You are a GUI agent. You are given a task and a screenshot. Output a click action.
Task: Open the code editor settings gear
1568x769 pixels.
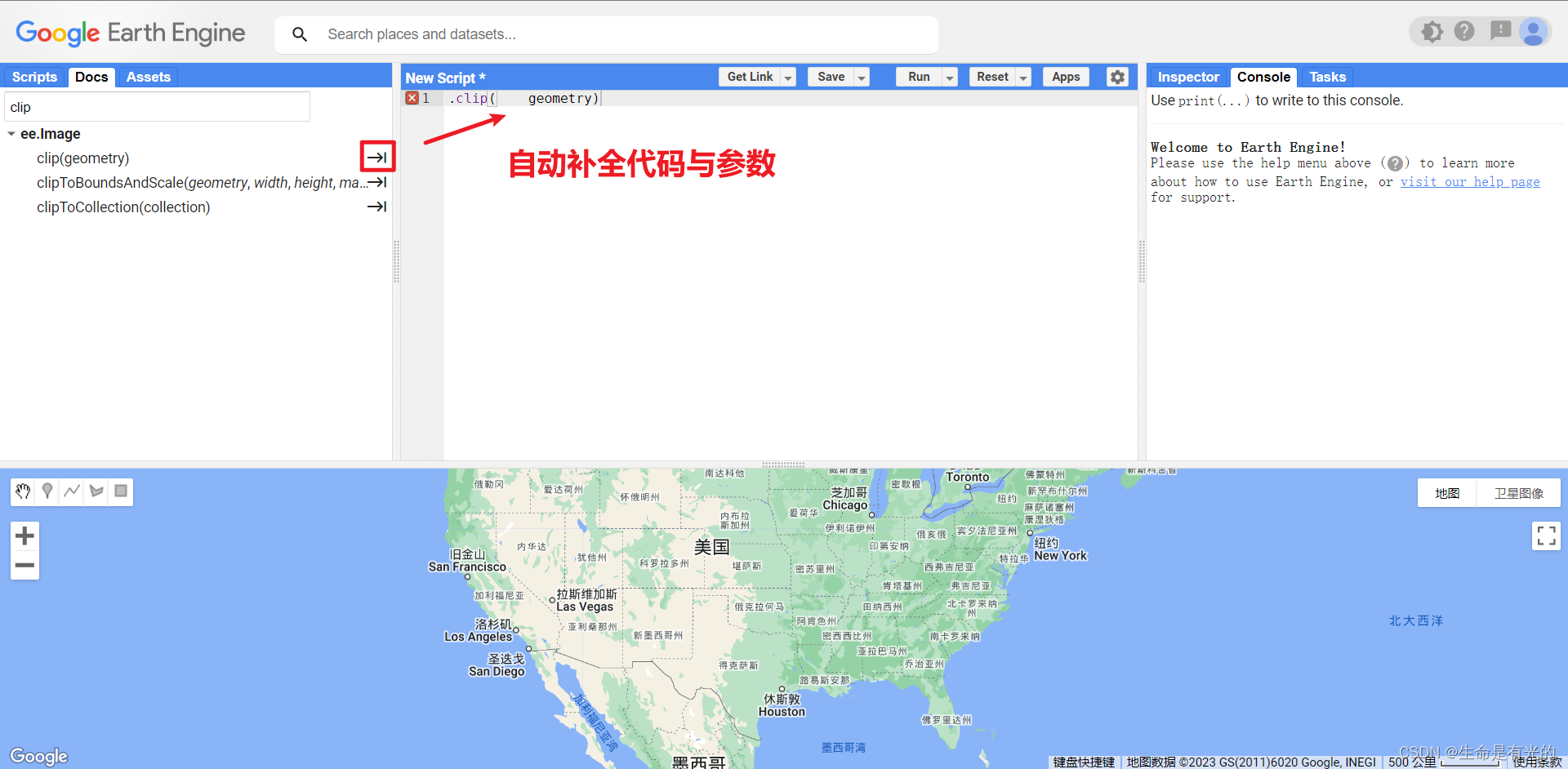point(1117,77)
